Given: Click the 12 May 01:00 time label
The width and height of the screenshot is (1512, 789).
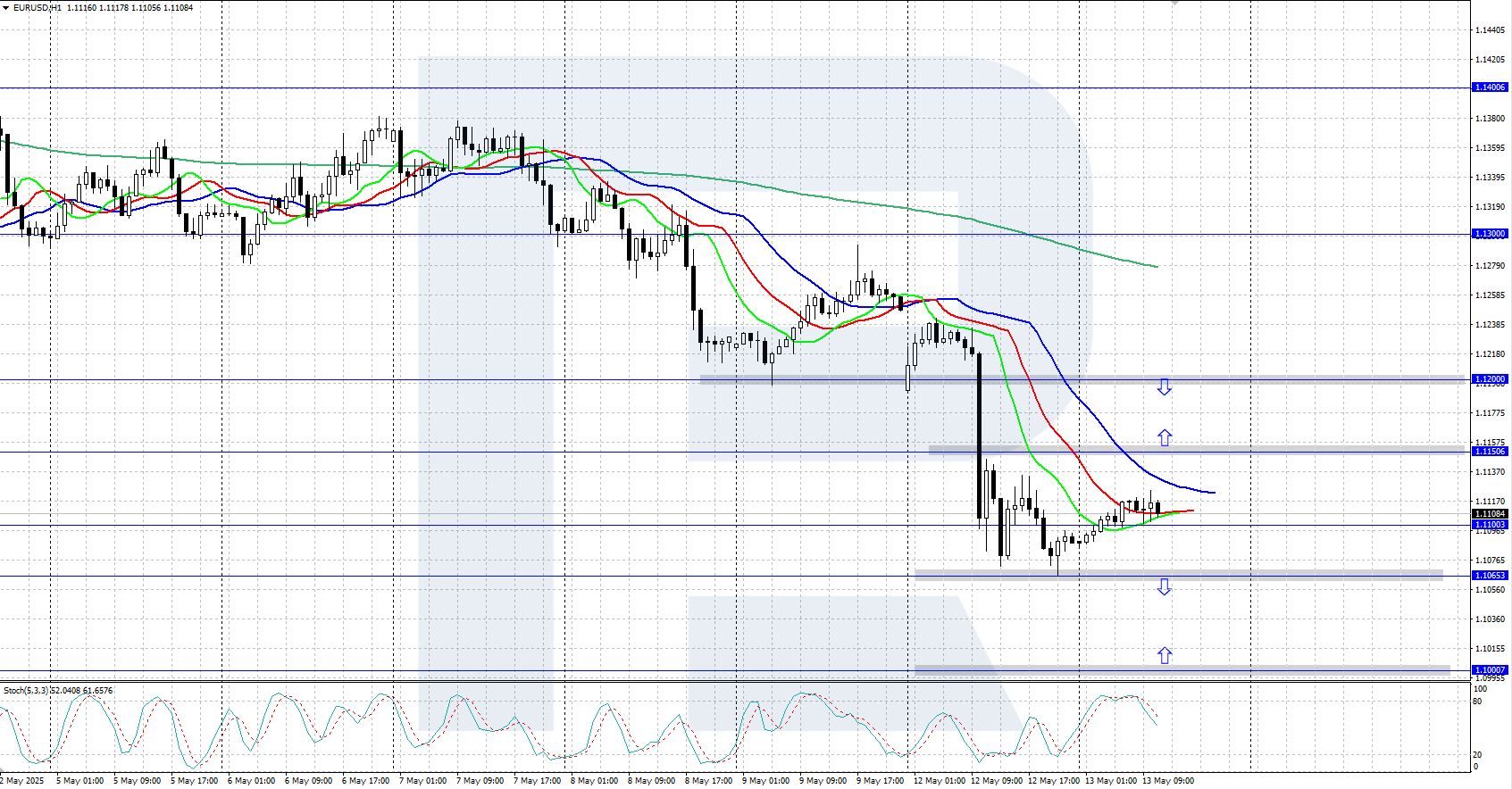Looking at the screenshot, I should pos(939,781).
